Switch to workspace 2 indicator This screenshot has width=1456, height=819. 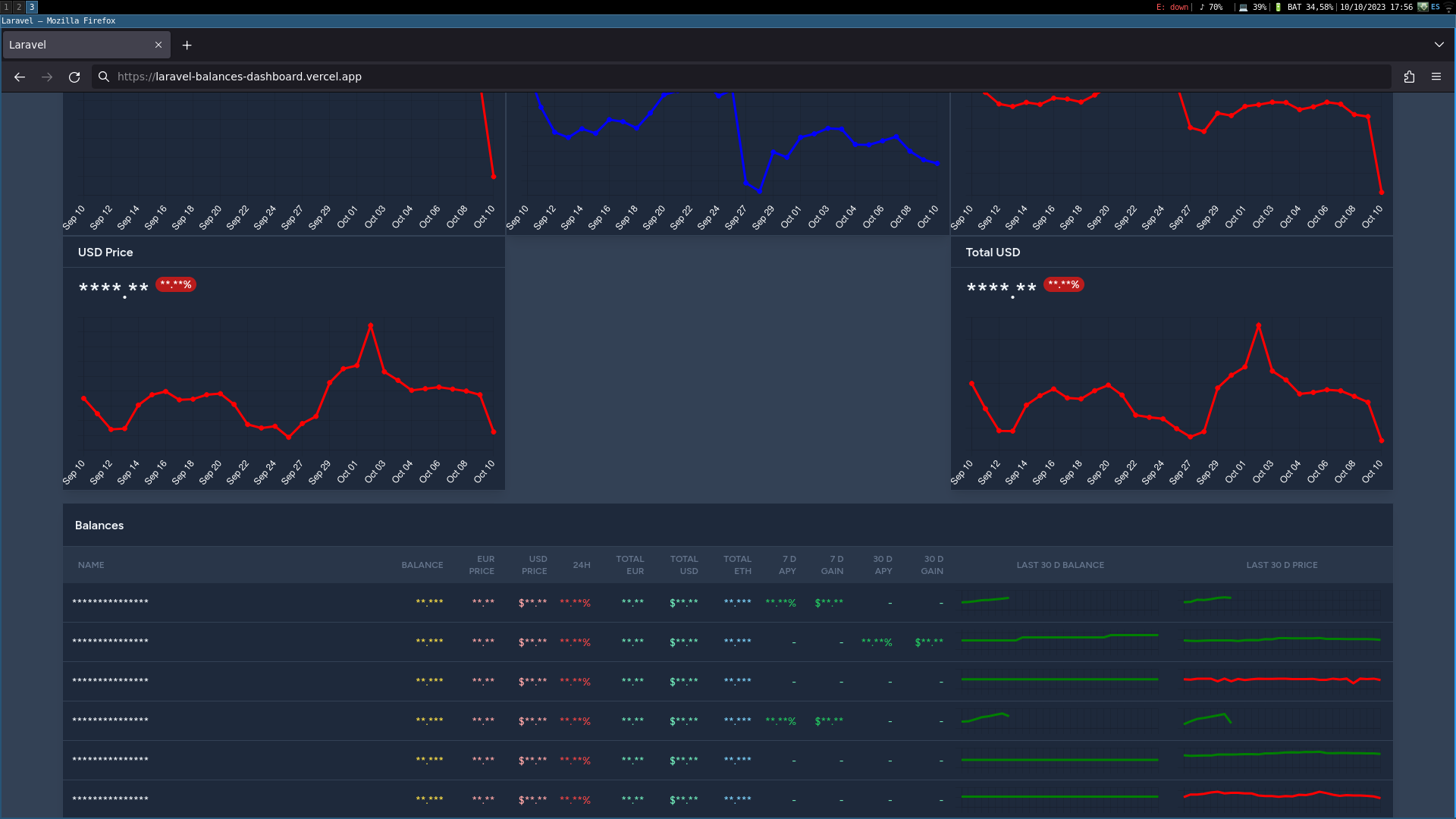click(x=19, y=7)
